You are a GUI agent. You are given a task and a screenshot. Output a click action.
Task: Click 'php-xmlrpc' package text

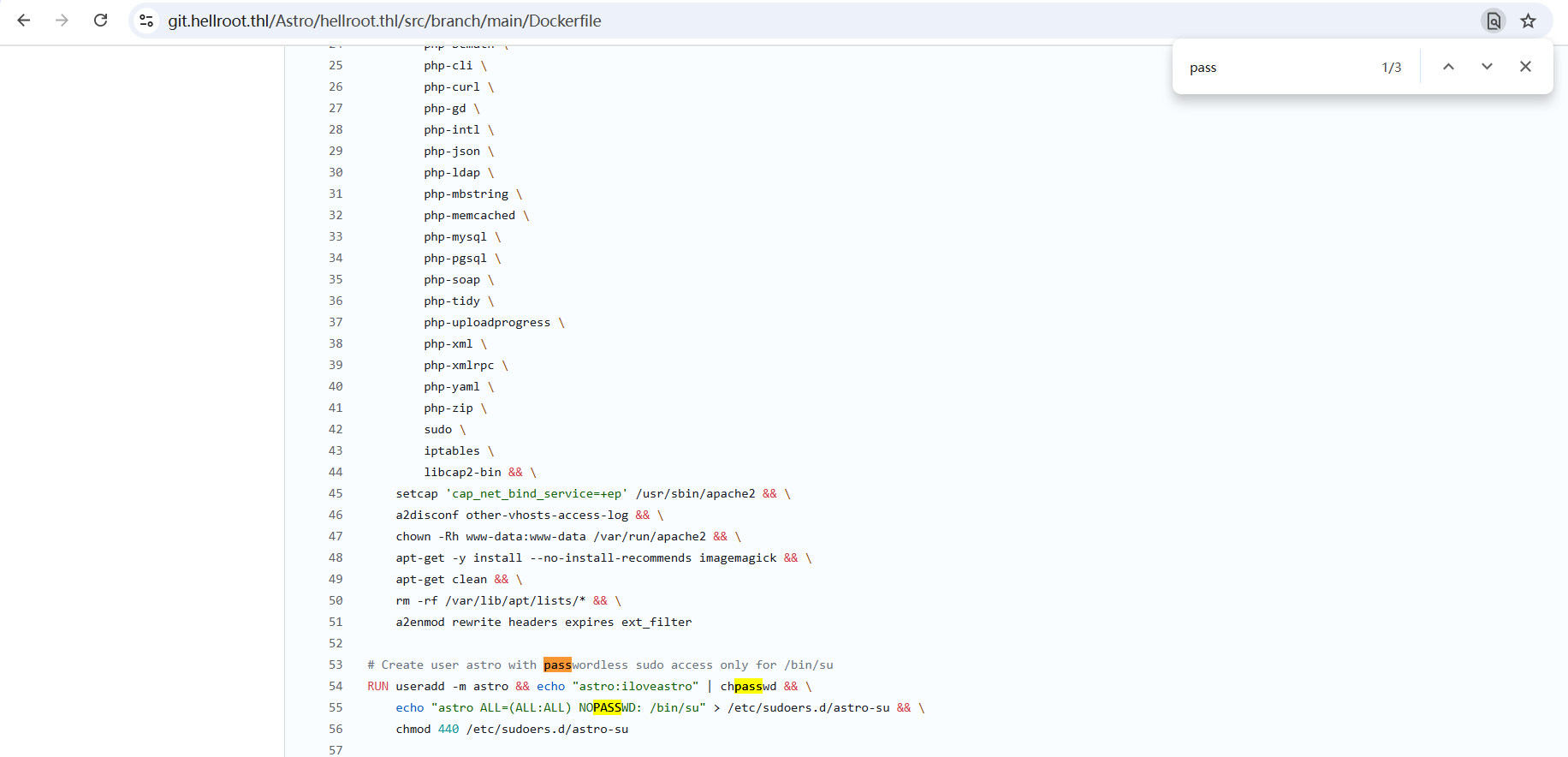click(x=459, y=365)
